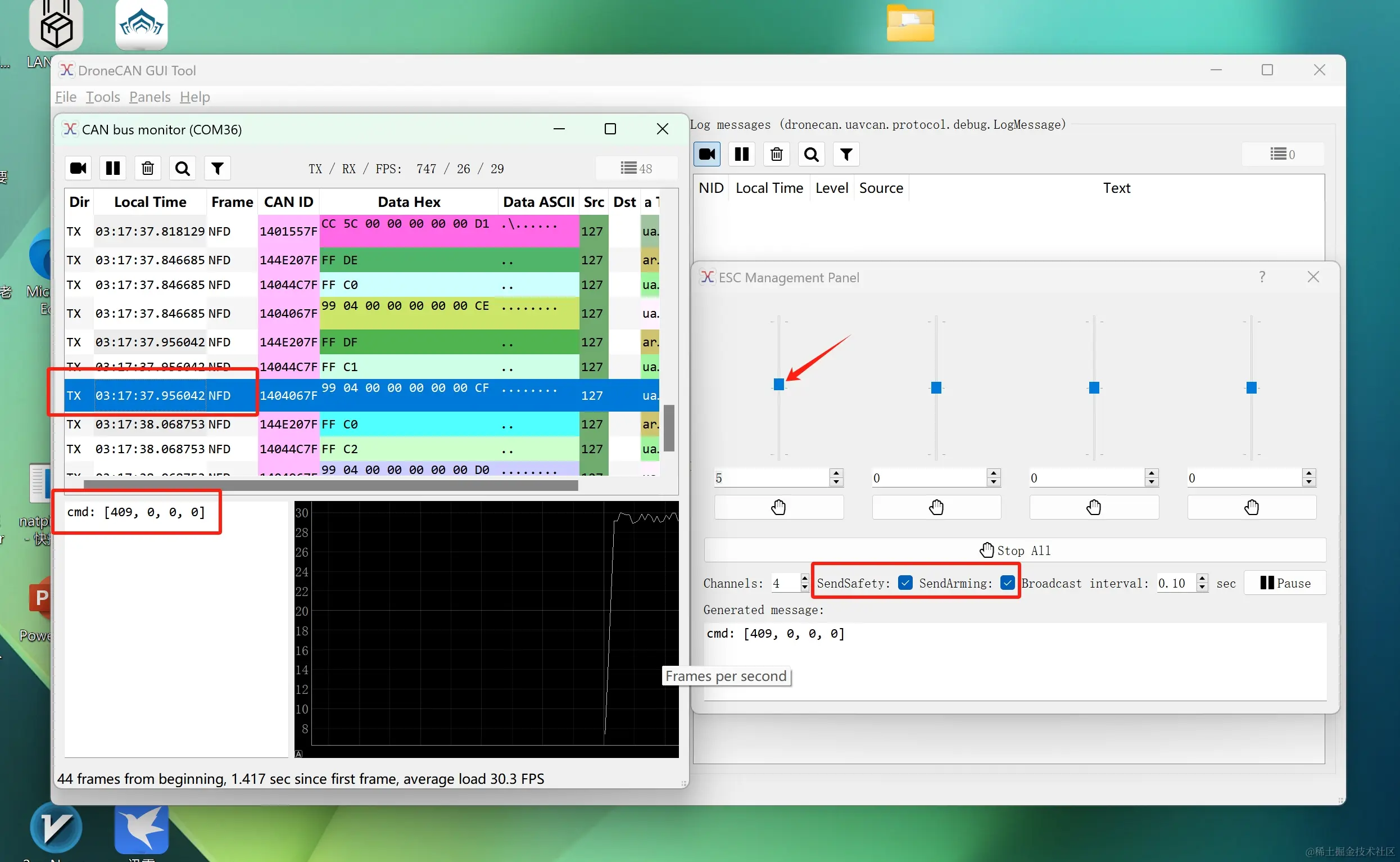
Task: Toggle filter funnel in CAN bus monitor
Action: click(x=217, y=168)
